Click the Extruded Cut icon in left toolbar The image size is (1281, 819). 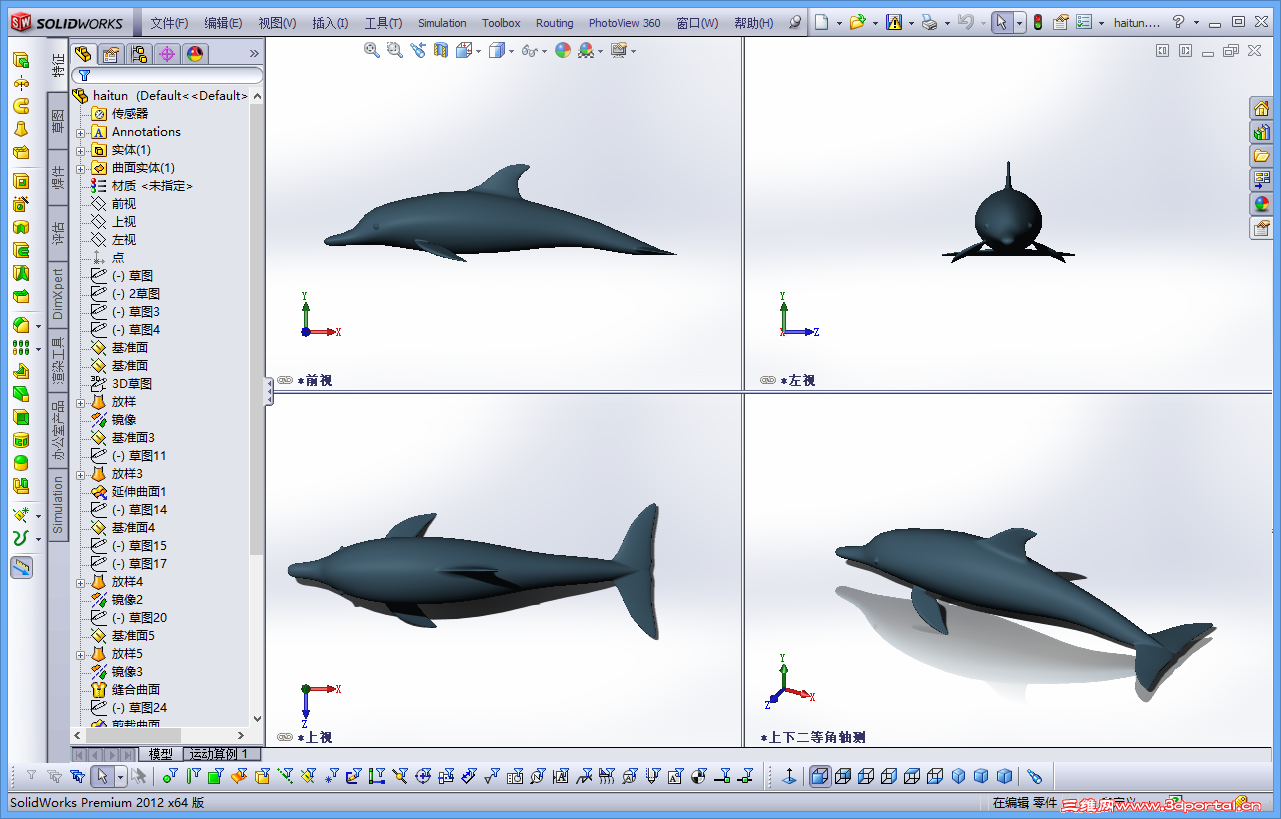[21, 181]
